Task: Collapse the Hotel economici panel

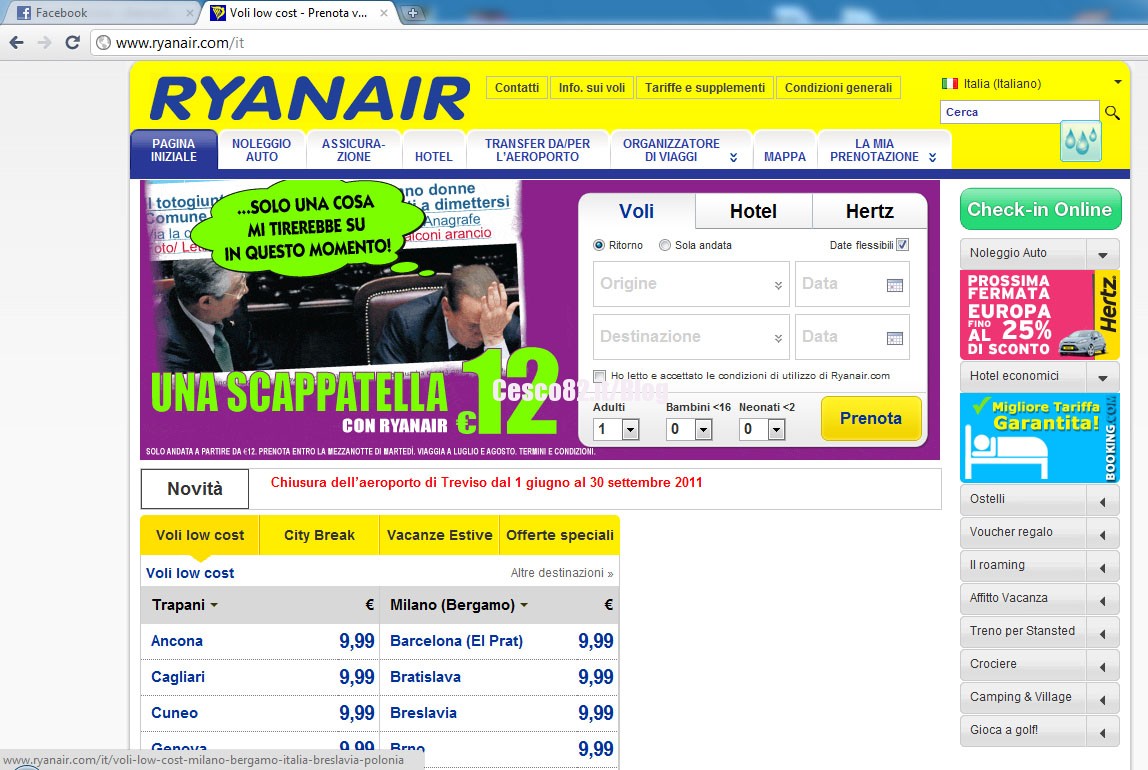Action: click(1103, 378)
